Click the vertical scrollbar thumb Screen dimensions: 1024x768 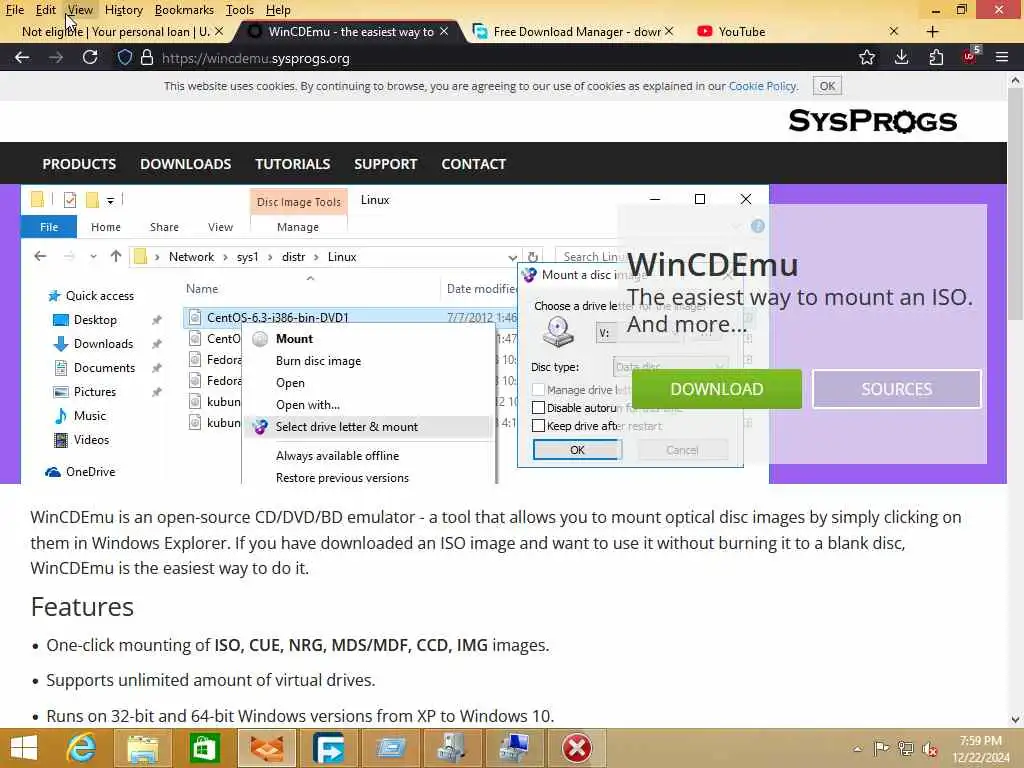(x=1016, y=202)
